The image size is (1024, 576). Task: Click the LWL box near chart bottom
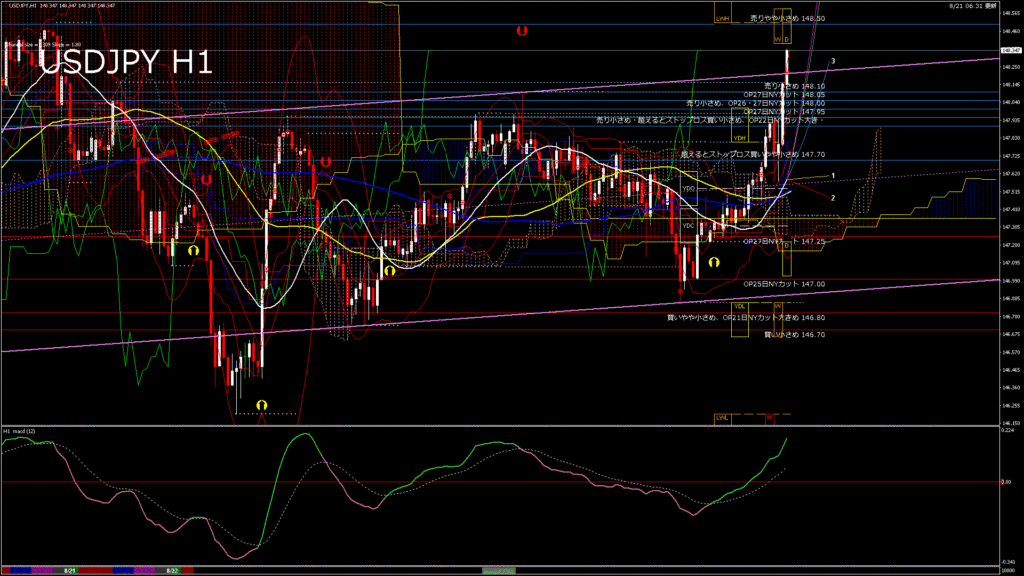[x=722, y=417]
